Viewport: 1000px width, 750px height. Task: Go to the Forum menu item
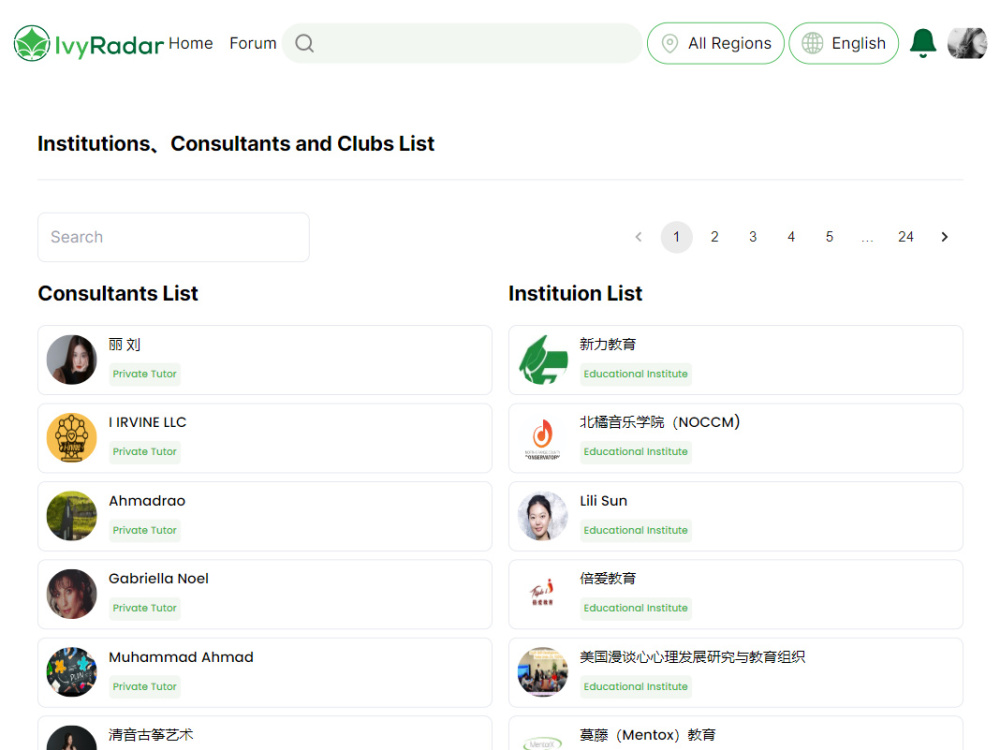click(253, 43)
